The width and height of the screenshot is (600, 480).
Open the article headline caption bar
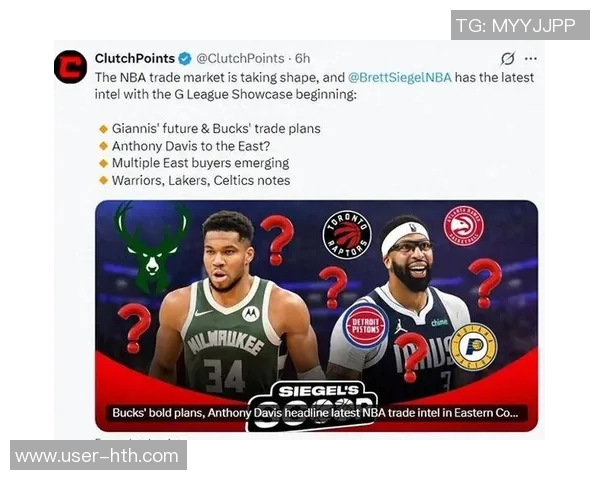pos(315,413)
